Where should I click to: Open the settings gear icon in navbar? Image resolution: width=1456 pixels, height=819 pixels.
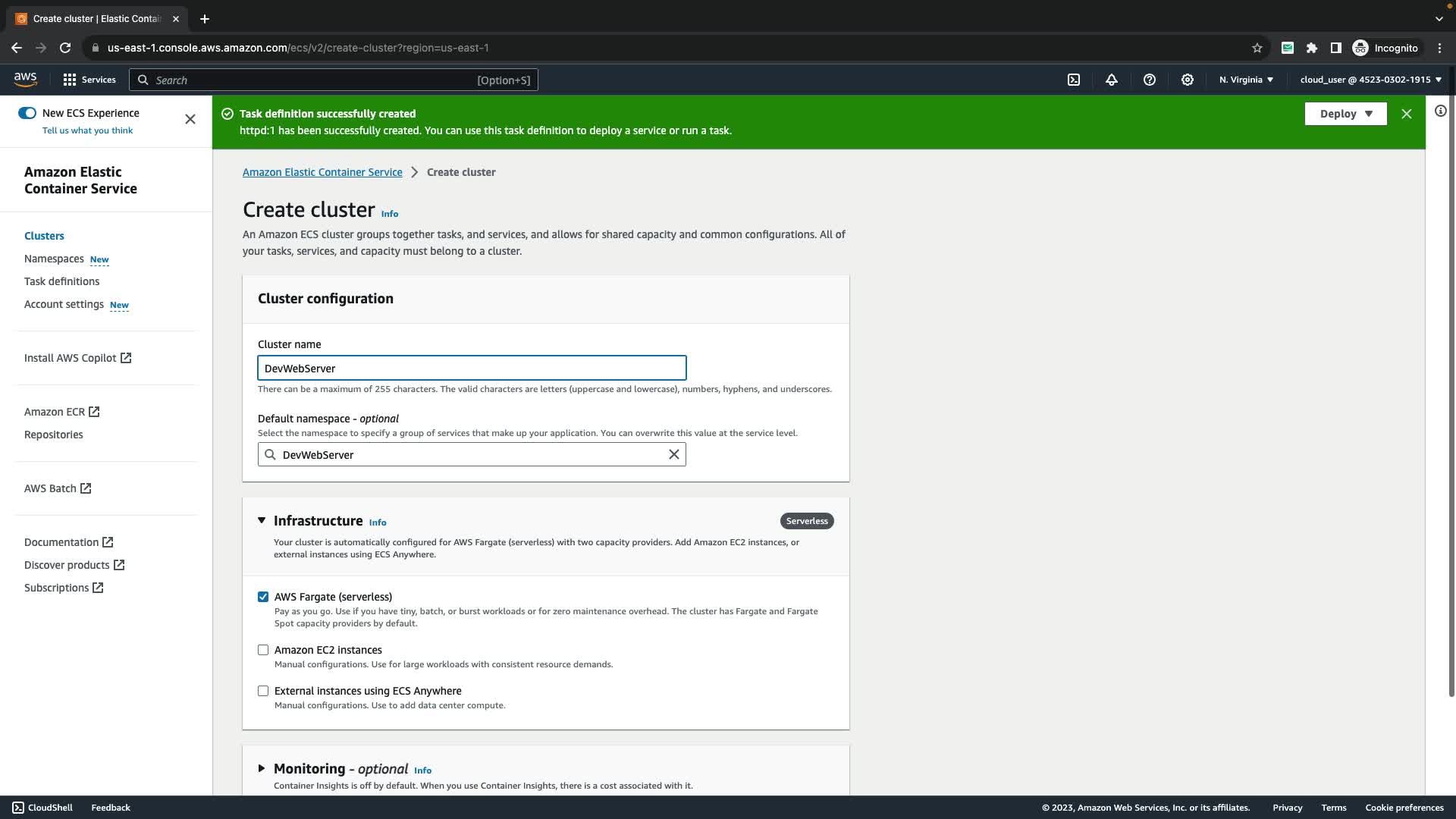click(1188, 80)
